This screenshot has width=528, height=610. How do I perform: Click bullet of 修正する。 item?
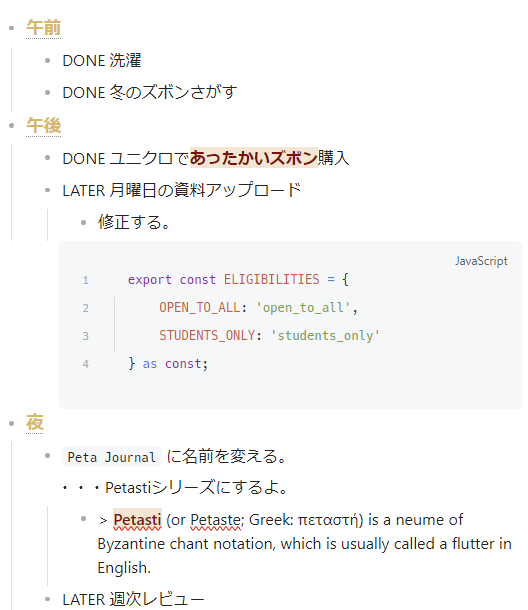tap(83, 223)
